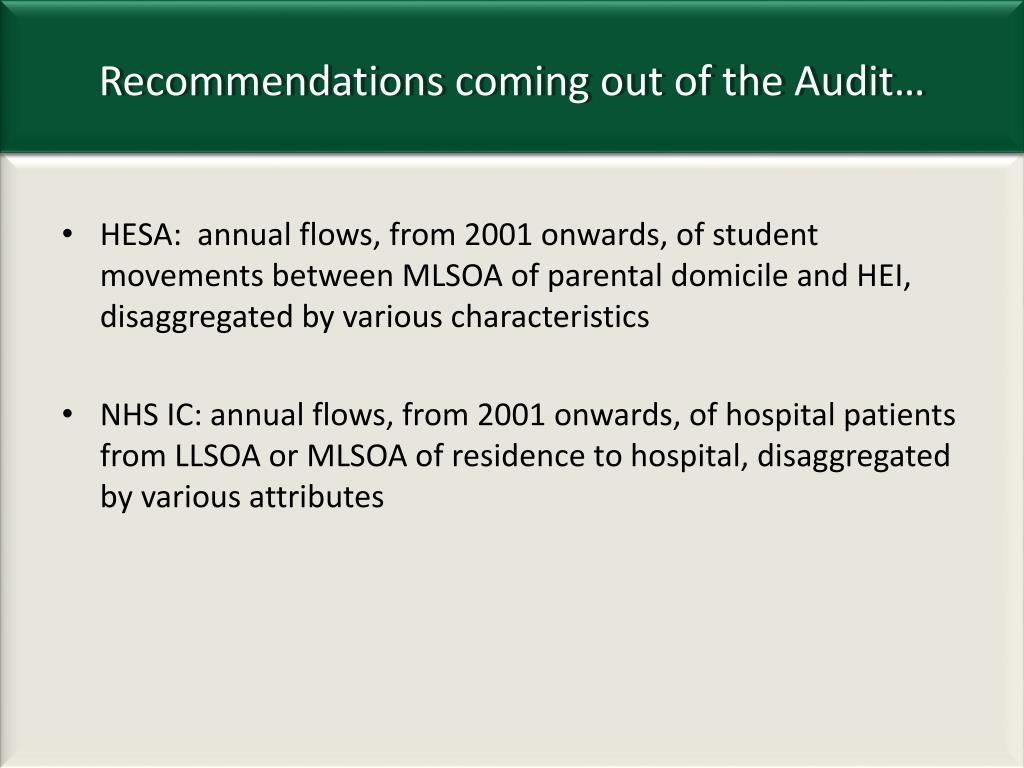Viewport: 1024px width, 768px height.
Task: Click the word 'Recommendations' in the header
Action: pos(272,81)
